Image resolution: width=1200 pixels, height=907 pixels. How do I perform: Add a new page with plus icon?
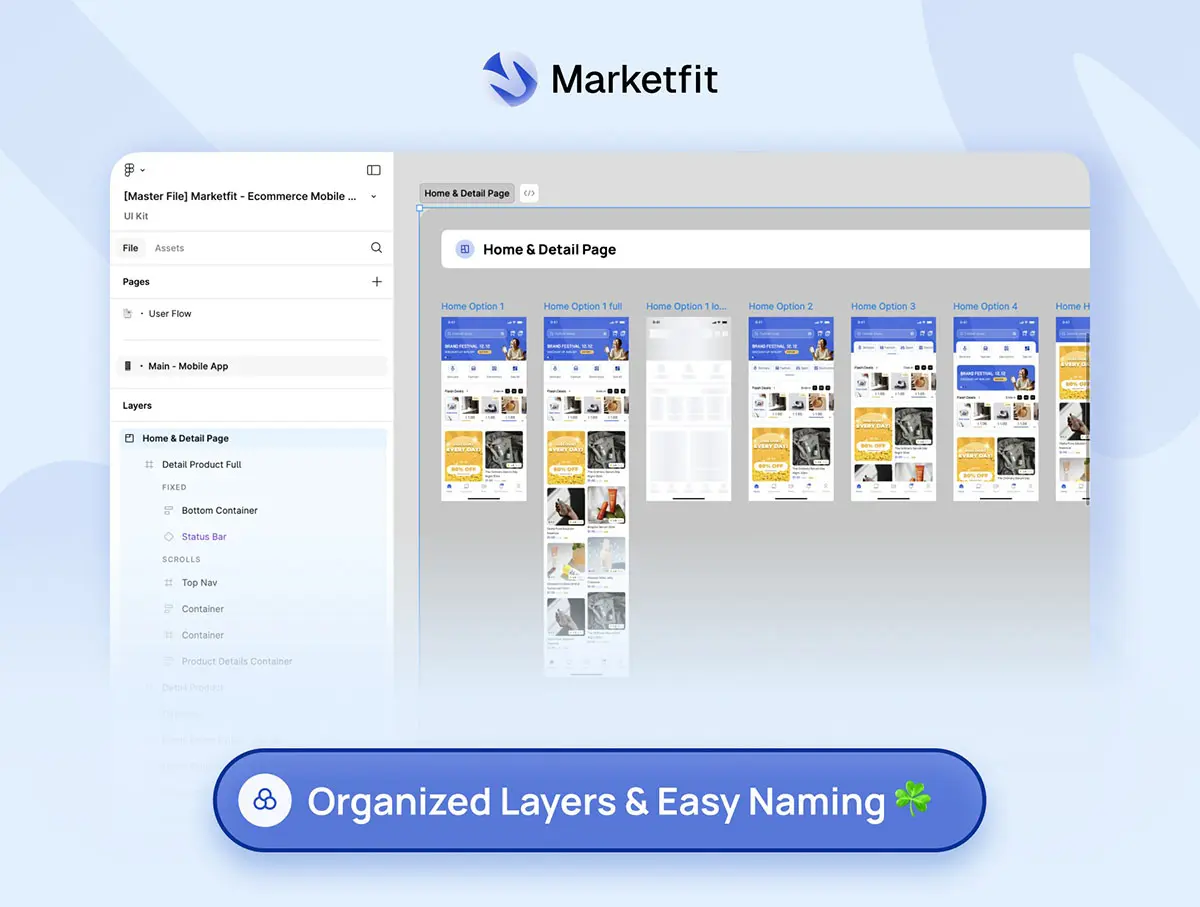point(377,282)
